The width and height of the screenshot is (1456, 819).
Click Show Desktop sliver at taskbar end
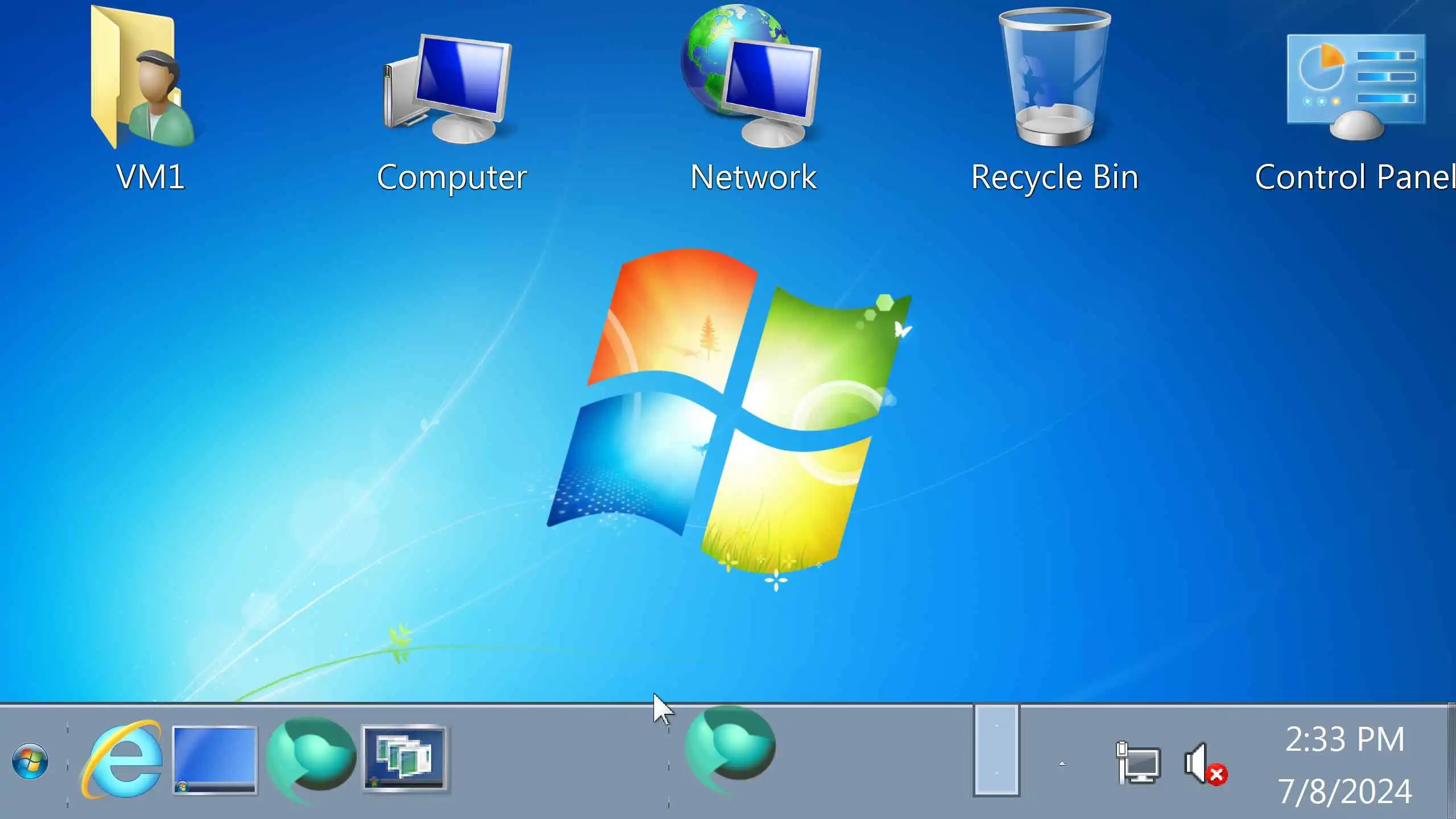click(1451, 762)
